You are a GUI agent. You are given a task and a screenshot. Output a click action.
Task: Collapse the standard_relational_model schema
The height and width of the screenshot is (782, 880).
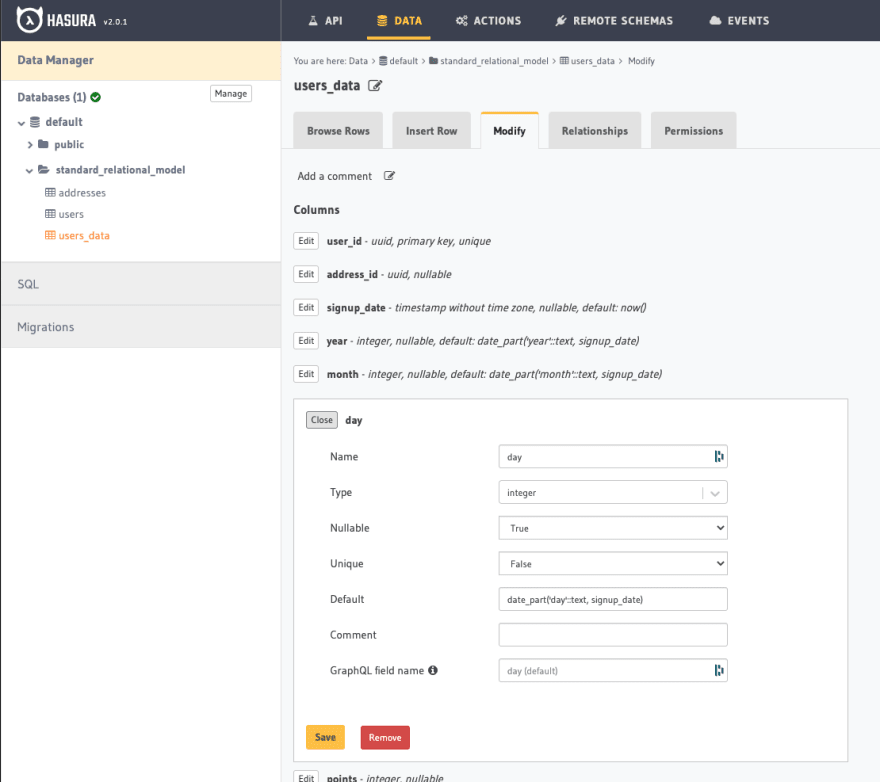coord(29,170)
